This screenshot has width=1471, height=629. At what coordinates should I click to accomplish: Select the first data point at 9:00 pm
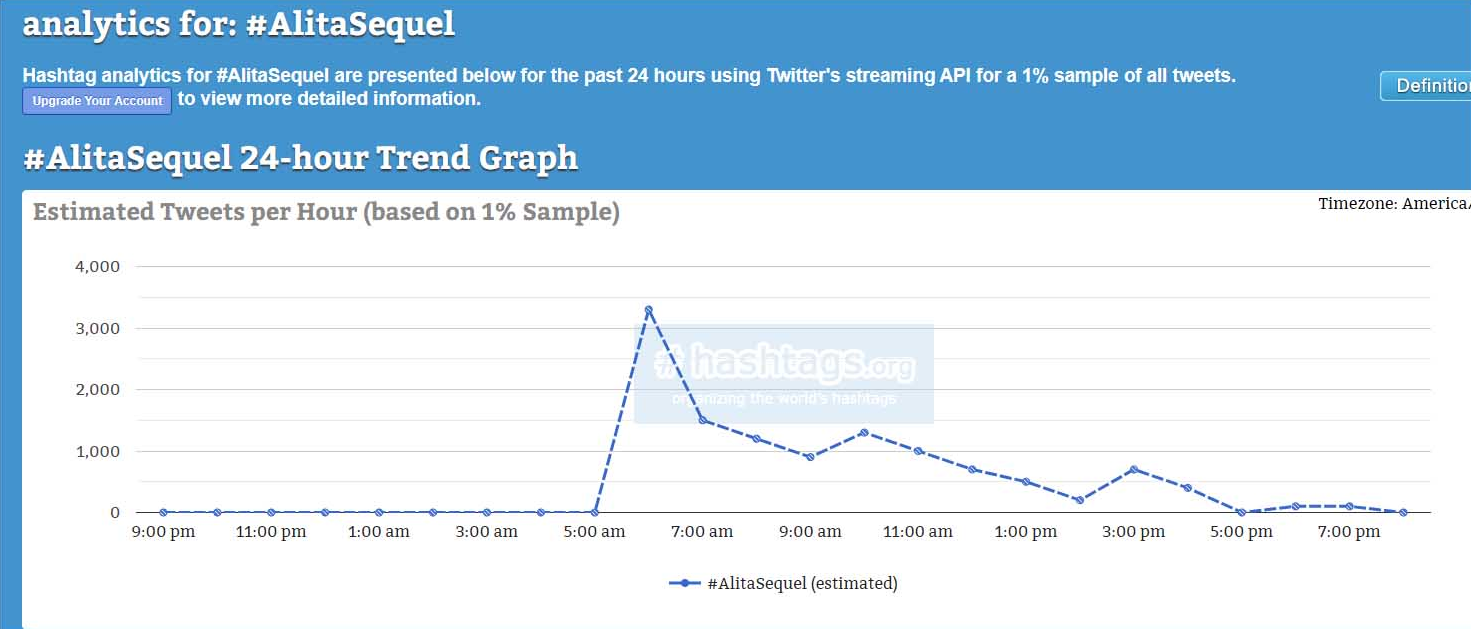163,512
